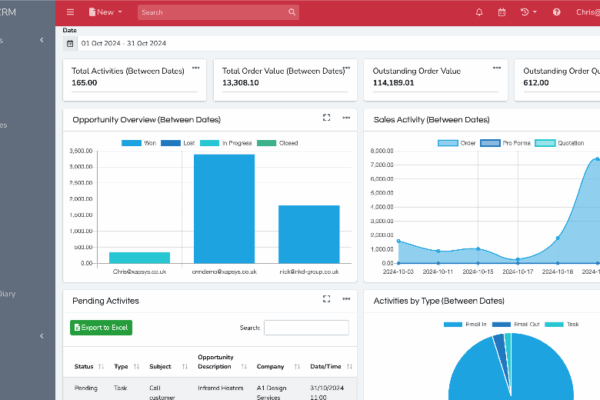Open options for Outstanding Order Value card
The height and width of the screenshot is (400, 600).
click(497, 68)
